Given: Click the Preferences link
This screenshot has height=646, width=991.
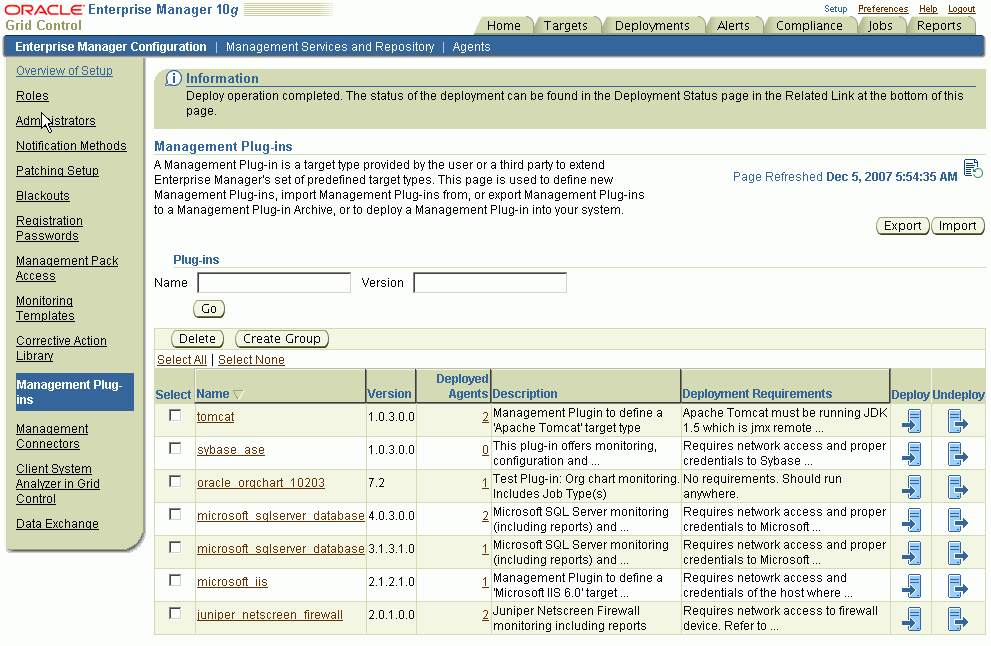Looking at the screenshot, I should click(x=883, y=9).
